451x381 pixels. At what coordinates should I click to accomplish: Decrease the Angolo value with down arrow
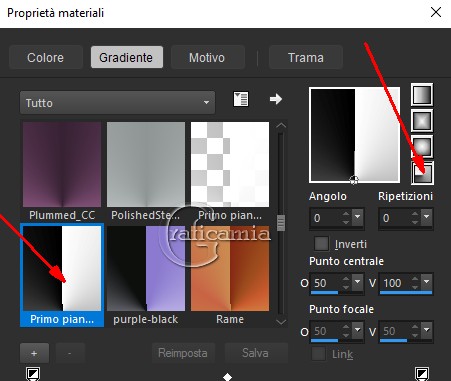[346, 222]
